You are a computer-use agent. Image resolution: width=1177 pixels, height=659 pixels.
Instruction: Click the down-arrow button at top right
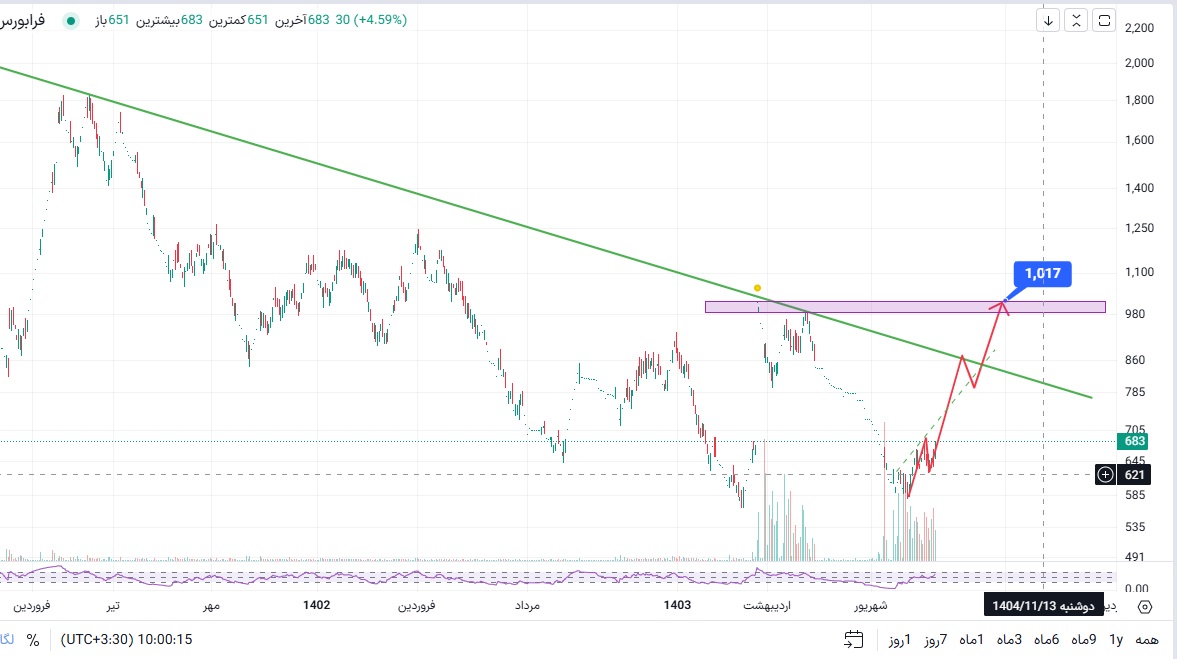(1049, 19)
